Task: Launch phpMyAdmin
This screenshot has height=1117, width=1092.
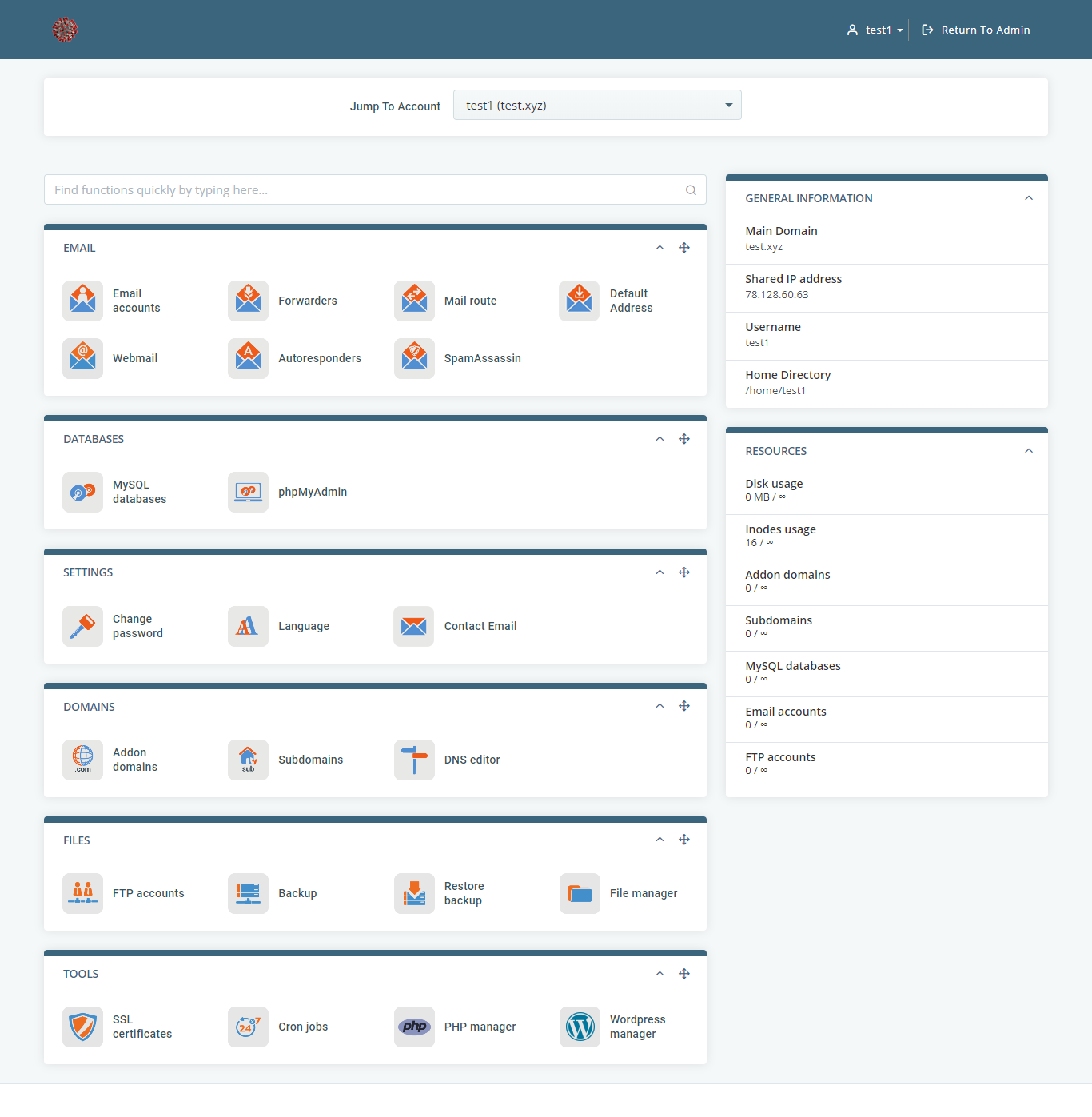Action: pos(248,492)
